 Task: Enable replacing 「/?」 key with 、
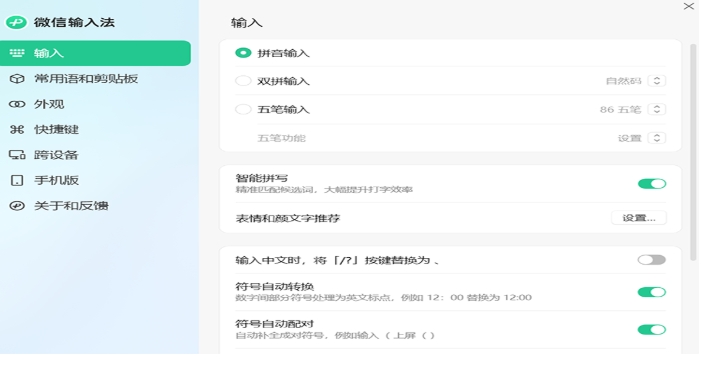(652, 260)
